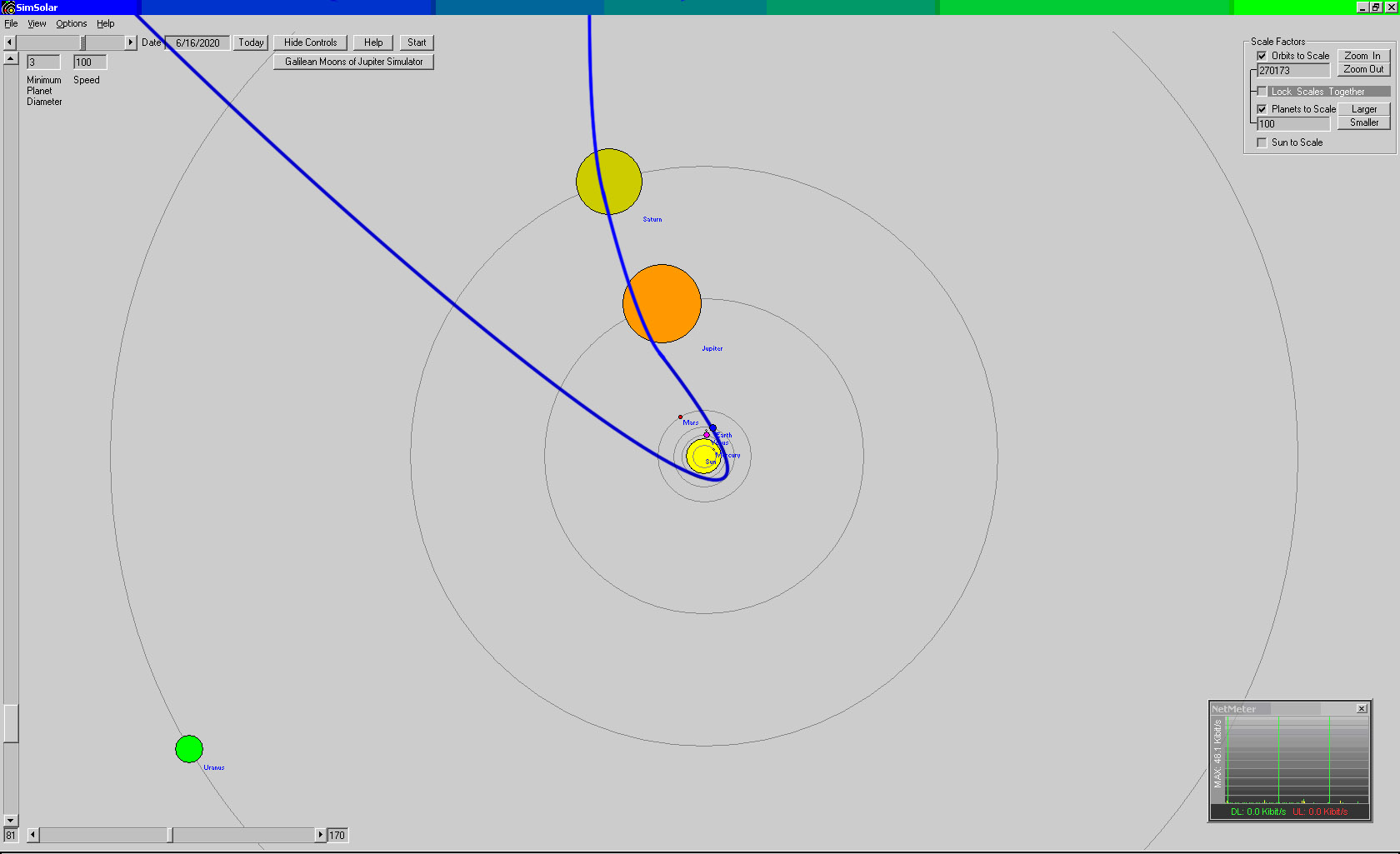This screenshot has height=854, width=1400.
Task: Click the NetMeter traffic graph
Action: point(1297,760)
